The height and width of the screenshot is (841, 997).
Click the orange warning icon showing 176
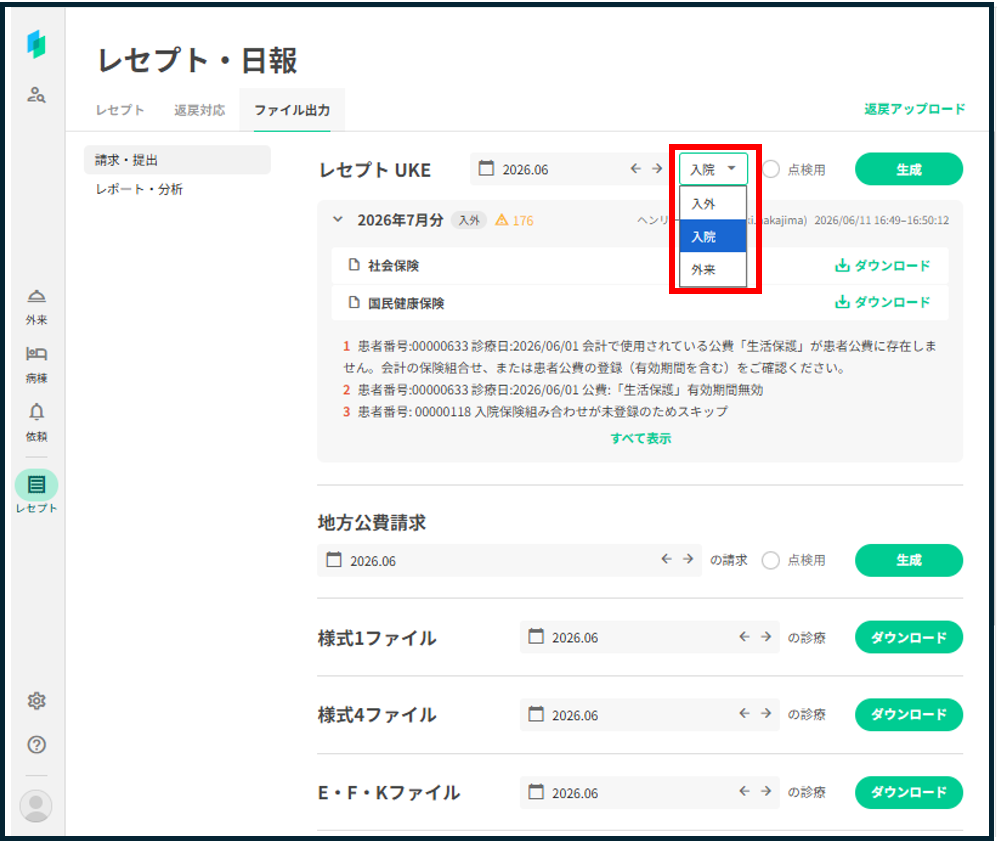pyautogui.click(x=502, y=220)
